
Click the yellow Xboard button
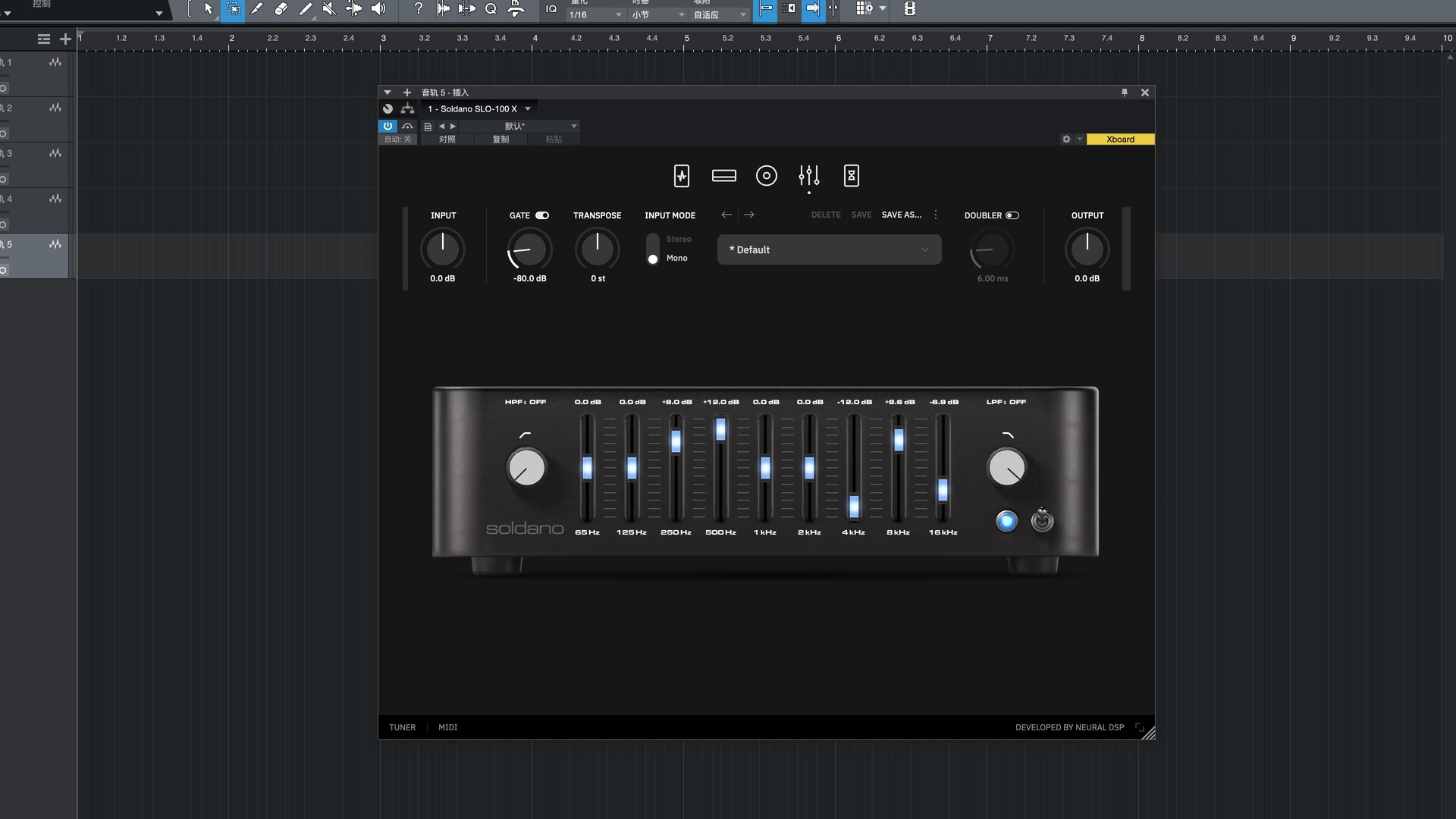coord(1120,139)
